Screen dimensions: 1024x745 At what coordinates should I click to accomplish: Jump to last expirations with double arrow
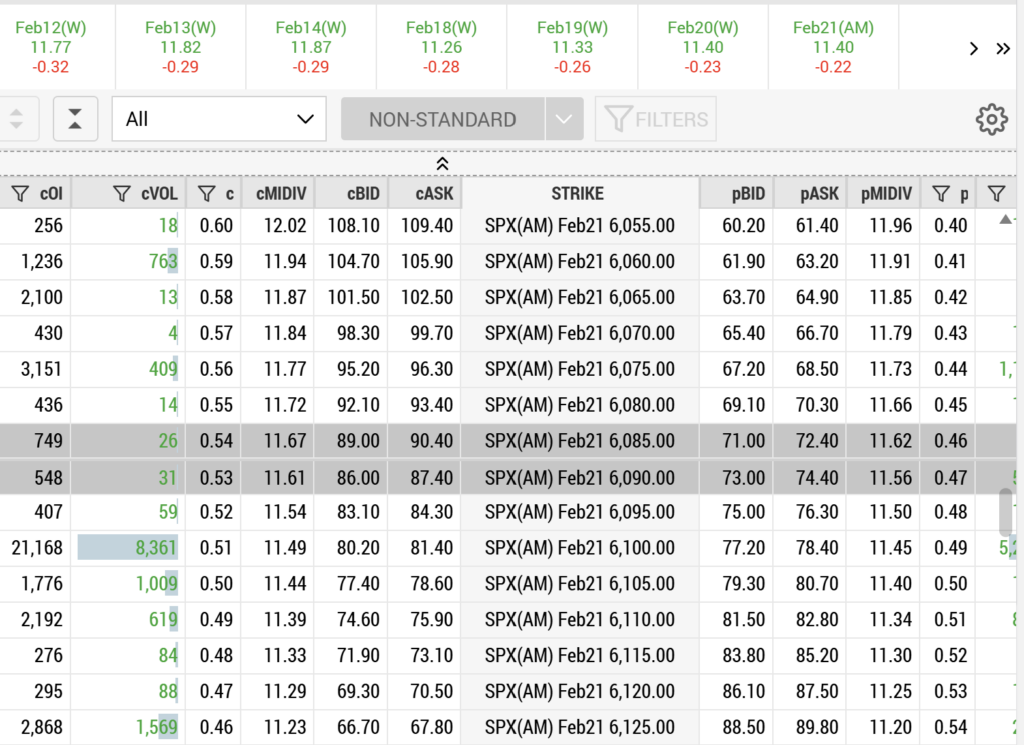pos(1003,49)
